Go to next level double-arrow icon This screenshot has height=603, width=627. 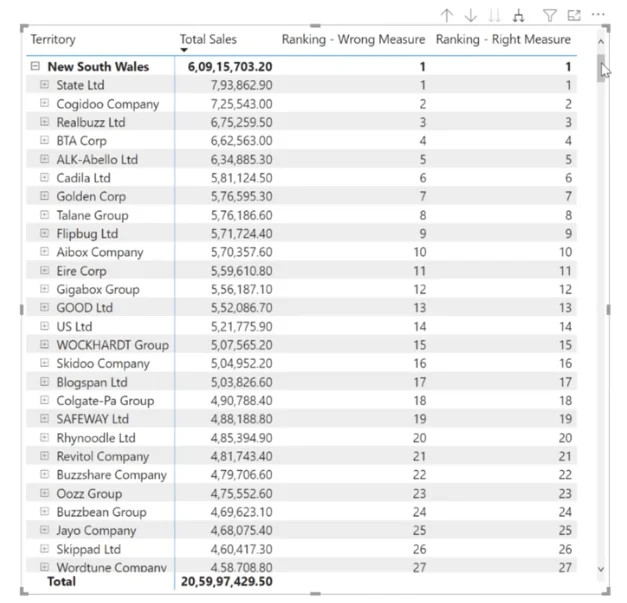click(x=495, y=16)
